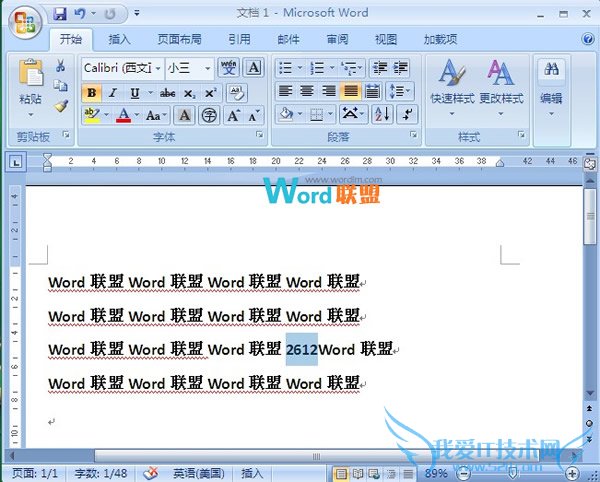Open Find binoculars in Editing group
The width and height of the screenshot is (600, 482).
[x=551, y=69]
